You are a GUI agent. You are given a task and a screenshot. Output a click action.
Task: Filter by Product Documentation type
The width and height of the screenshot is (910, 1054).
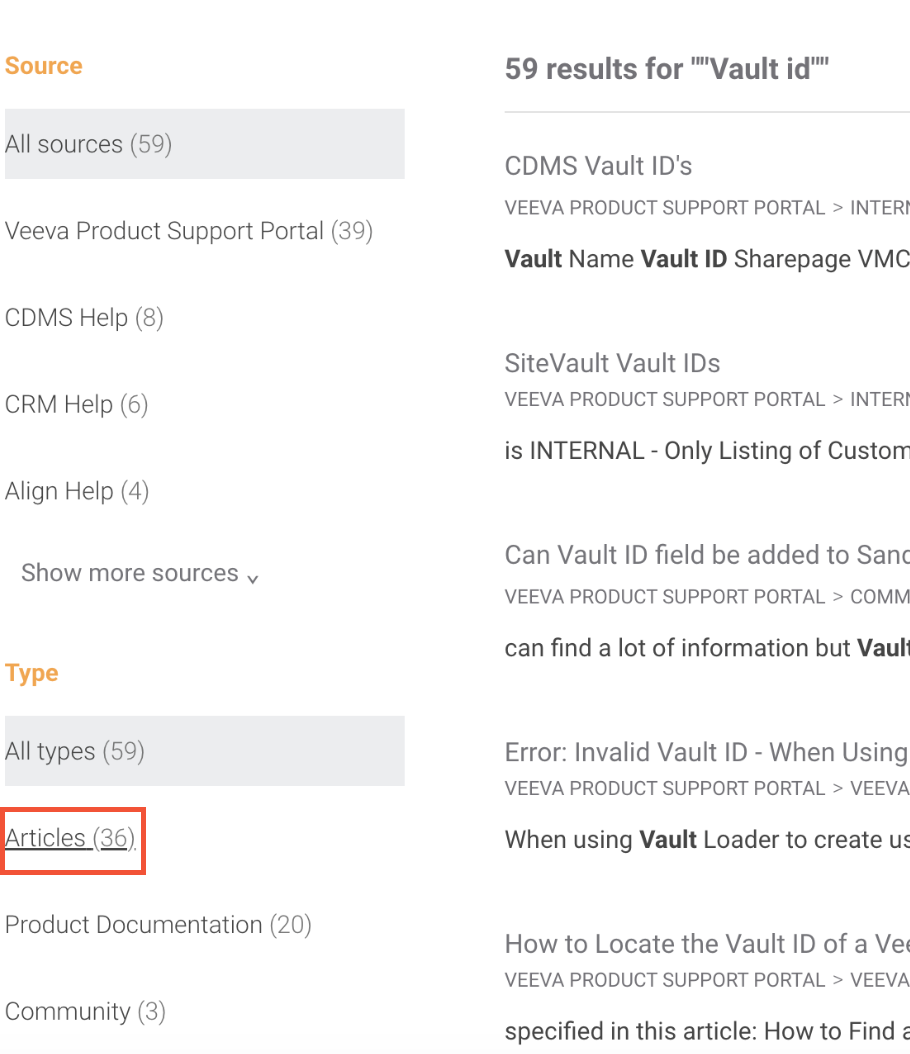158,925
